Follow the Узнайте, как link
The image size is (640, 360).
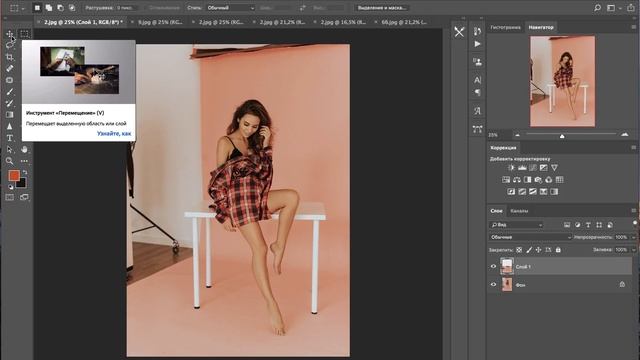[x=114, y=133]
